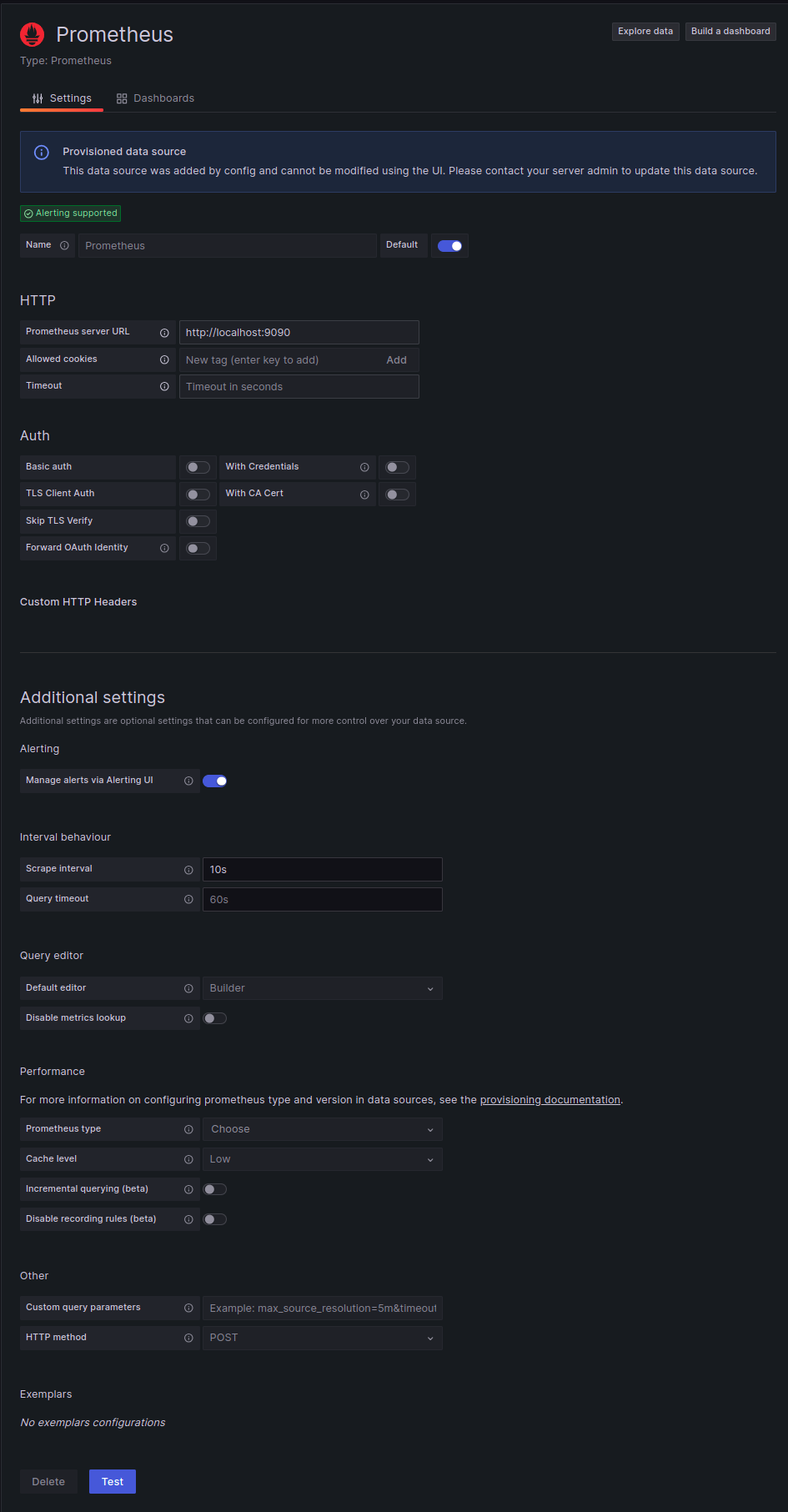Click info icon beside With Credentials

[364, 467]
